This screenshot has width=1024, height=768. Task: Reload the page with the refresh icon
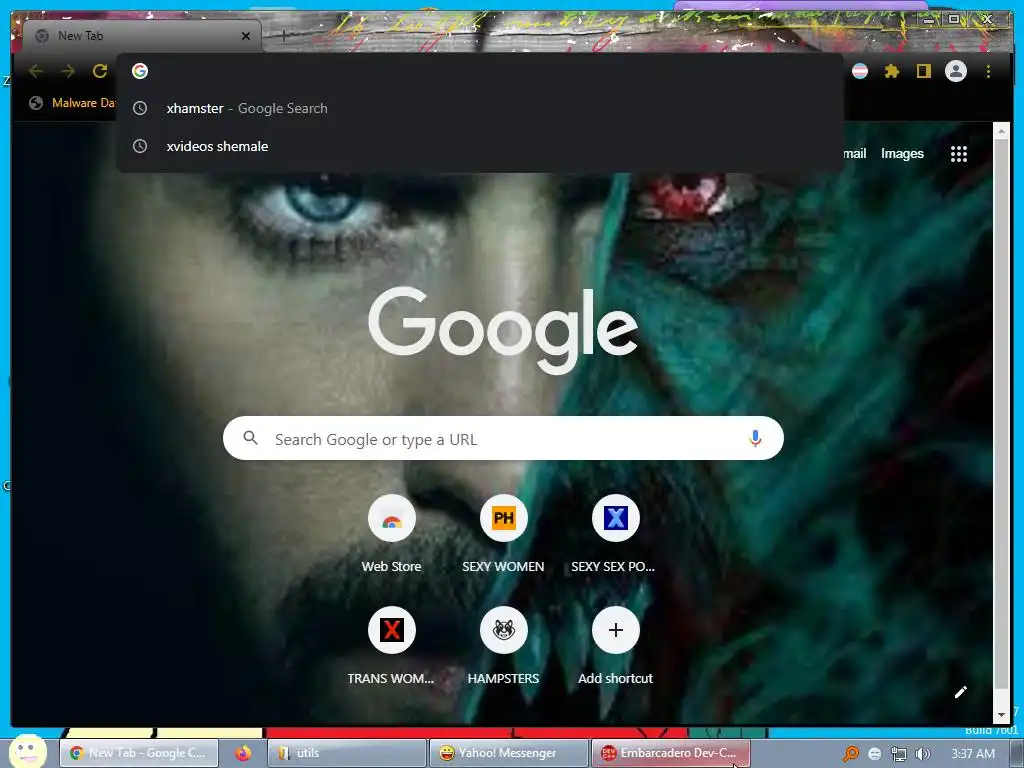pos(100,71)
